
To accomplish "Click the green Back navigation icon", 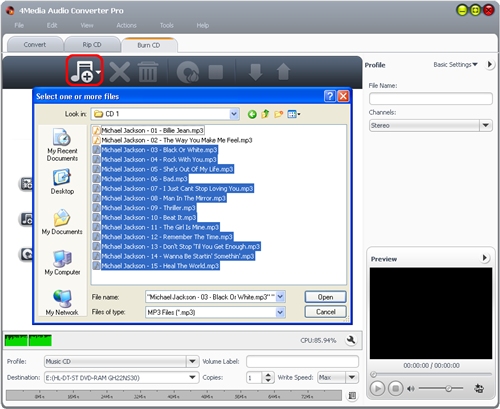I will (x=252, y=114).
